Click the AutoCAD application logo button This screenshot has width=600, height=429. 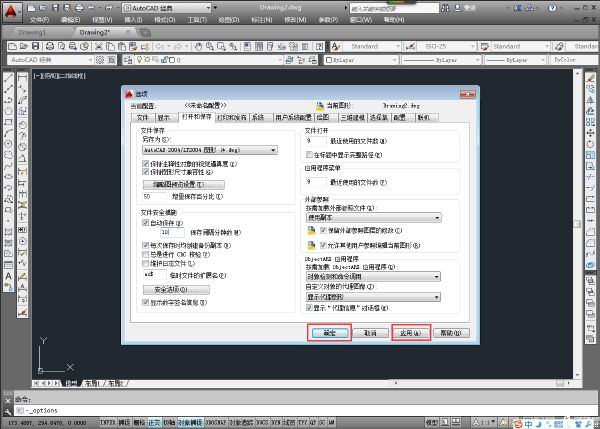tap(11, 11)
